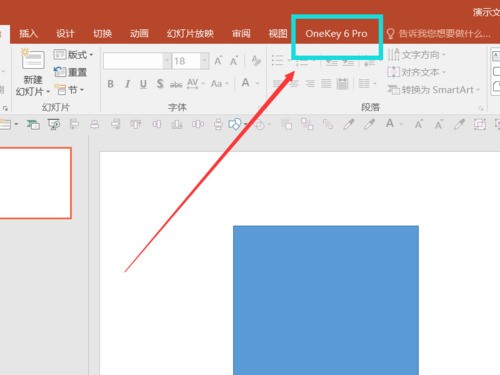Apply the ribbon font color A

(245, 83)
